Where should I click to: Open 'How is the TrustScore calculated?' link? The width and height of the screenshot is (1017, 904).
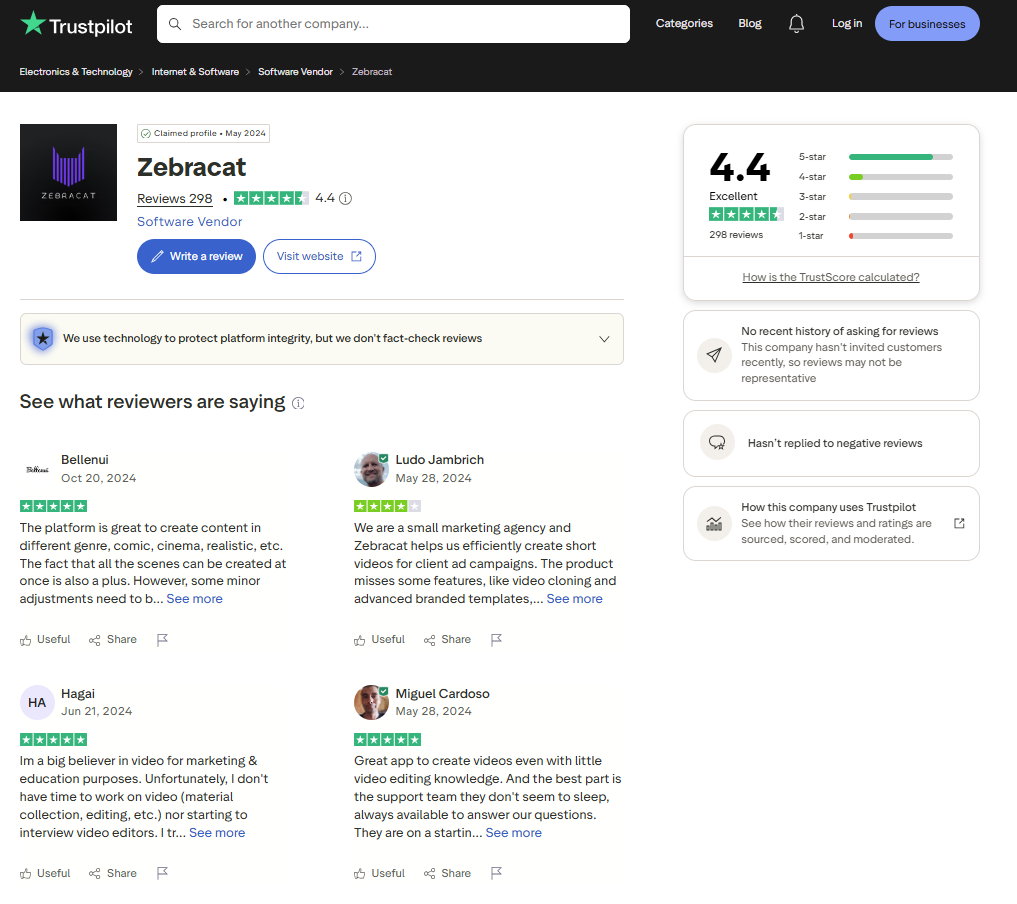point(831,277)
